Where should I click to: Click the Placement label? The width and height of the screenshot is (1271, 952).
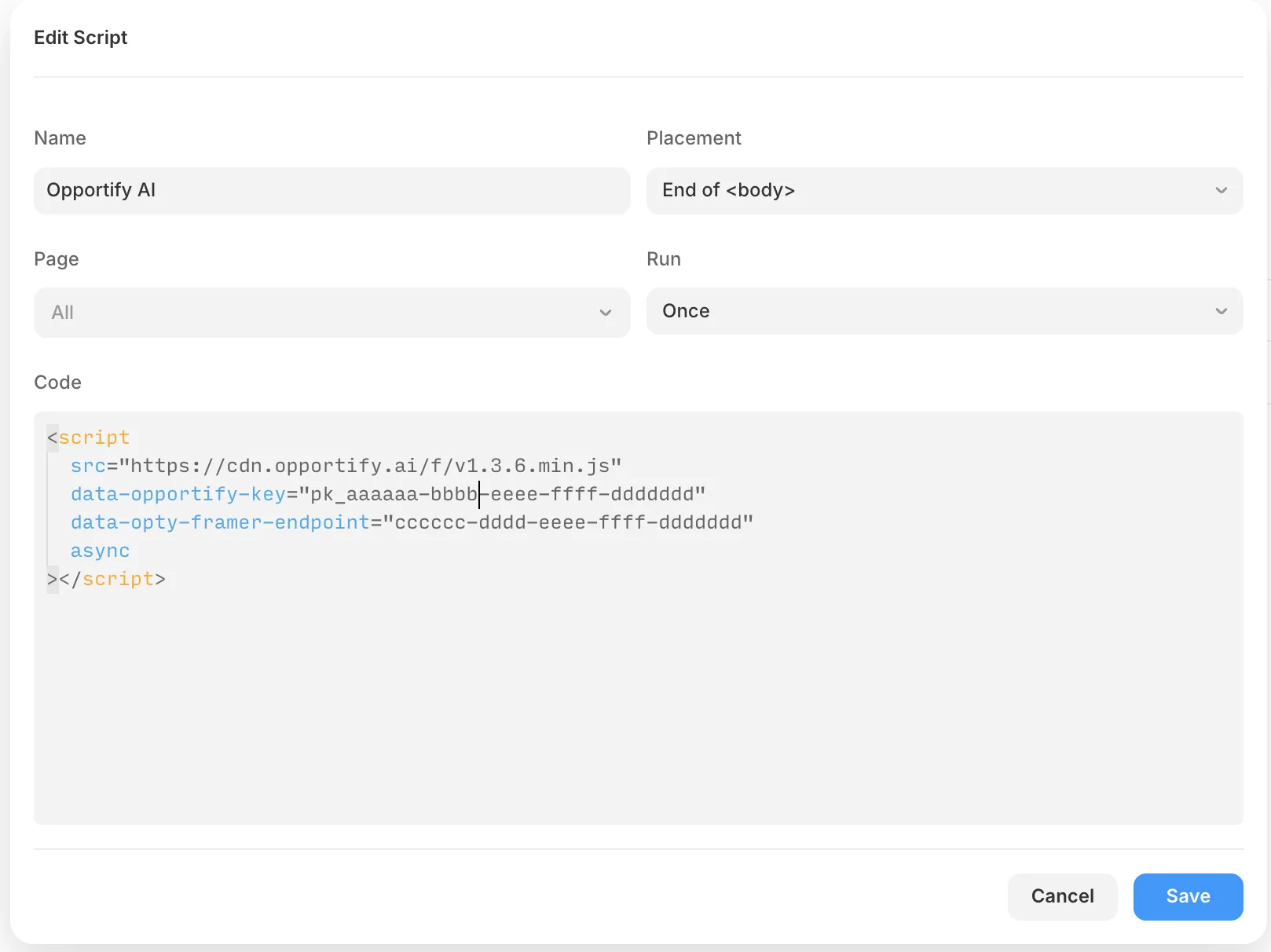(694, 137)
